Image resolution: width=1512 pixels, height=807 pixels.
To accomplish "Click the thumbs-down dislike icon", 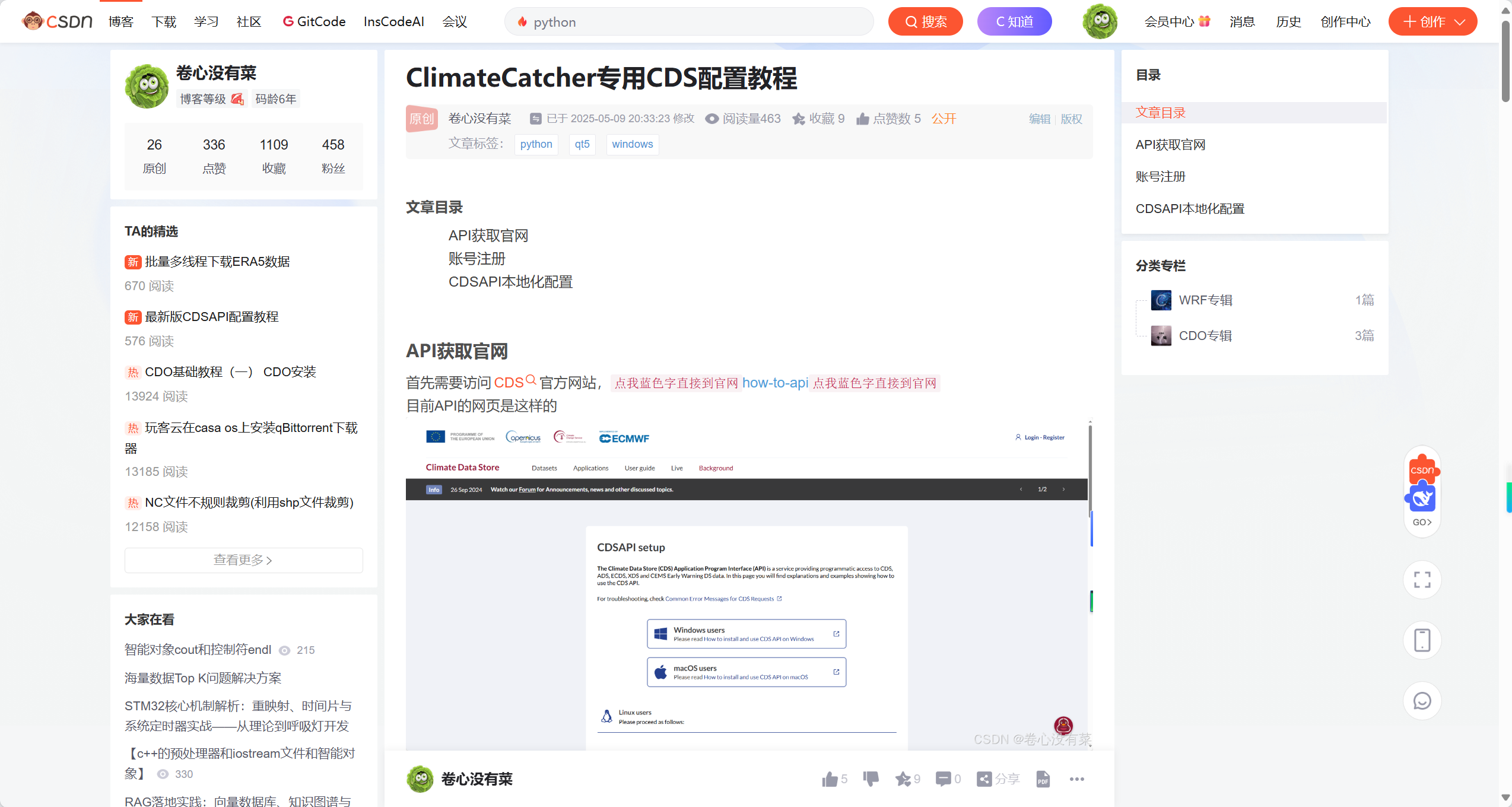I will click(x=871, y=779).
